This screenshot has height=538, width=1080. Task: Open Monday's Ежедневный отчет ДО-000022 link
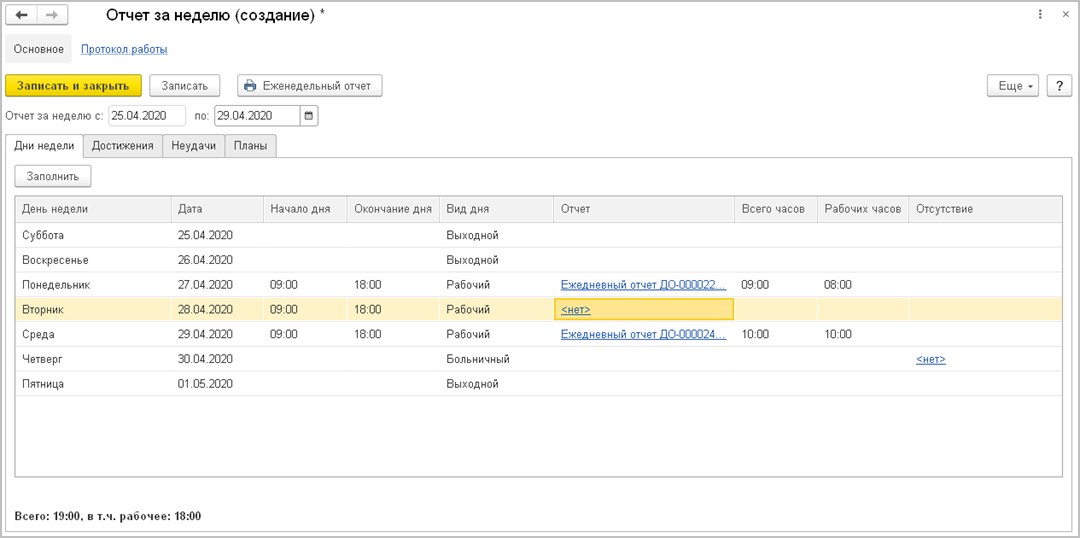click(x=643, y=285)
